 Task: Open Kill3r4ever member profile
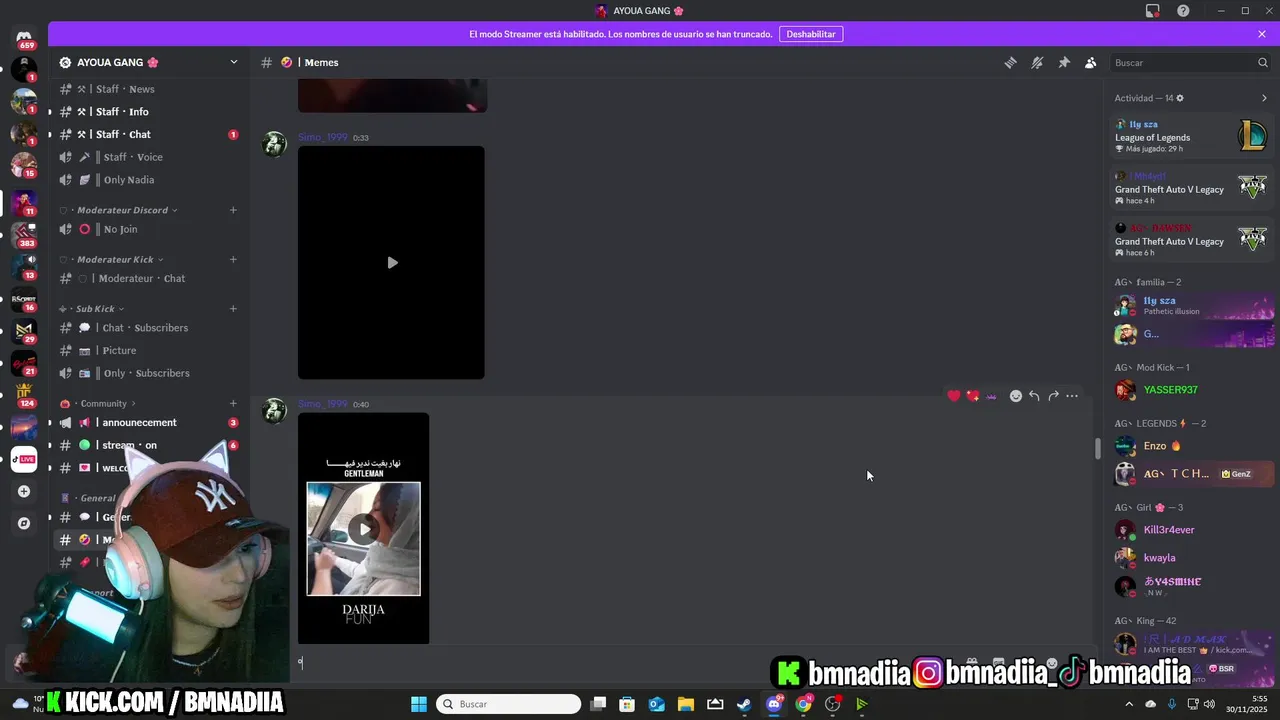1190,530
